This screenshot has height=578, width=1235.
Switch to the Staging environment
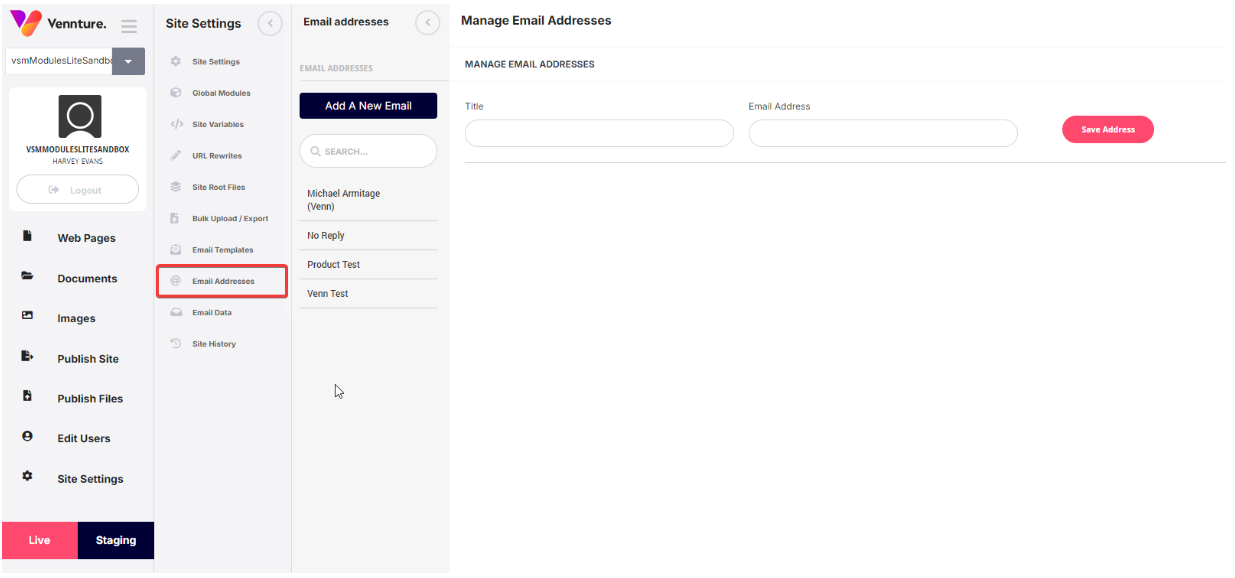coord(116,540)
